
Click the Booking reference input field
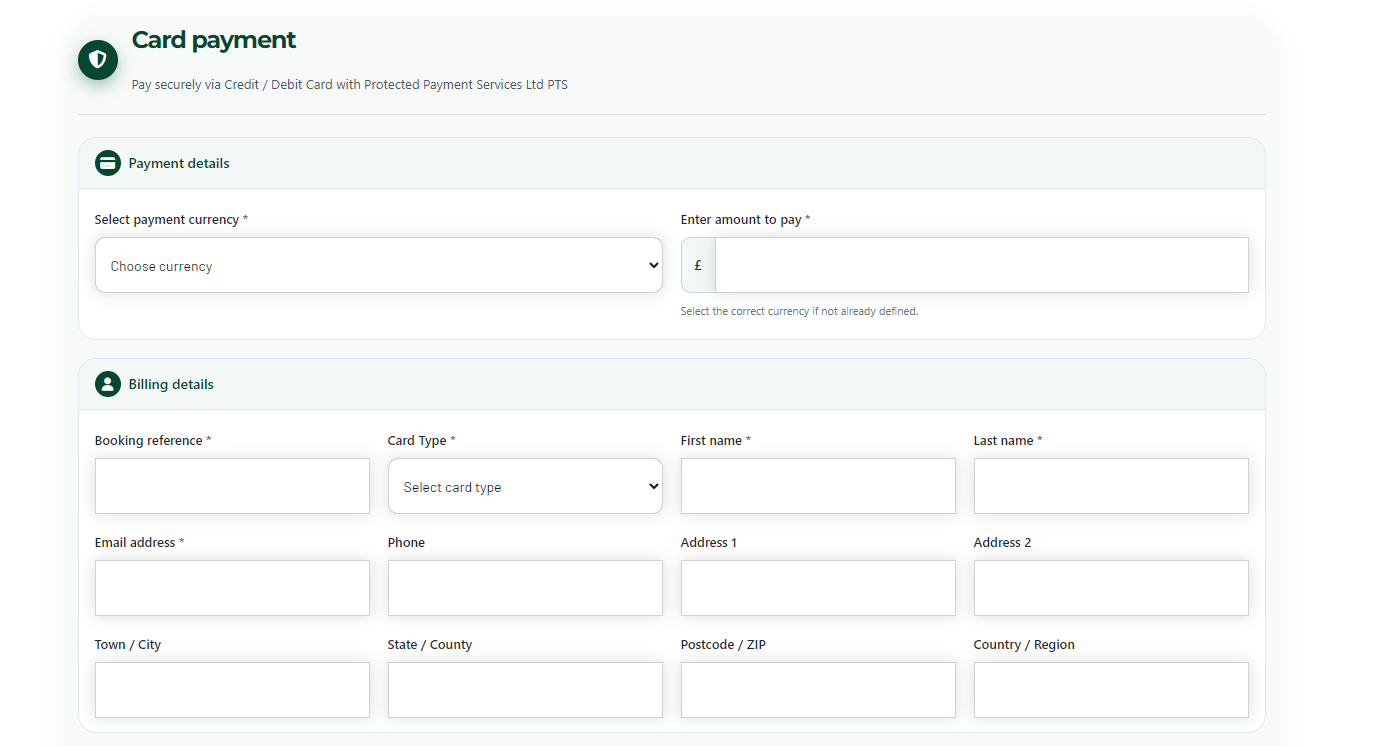click(x=232, y=486)
